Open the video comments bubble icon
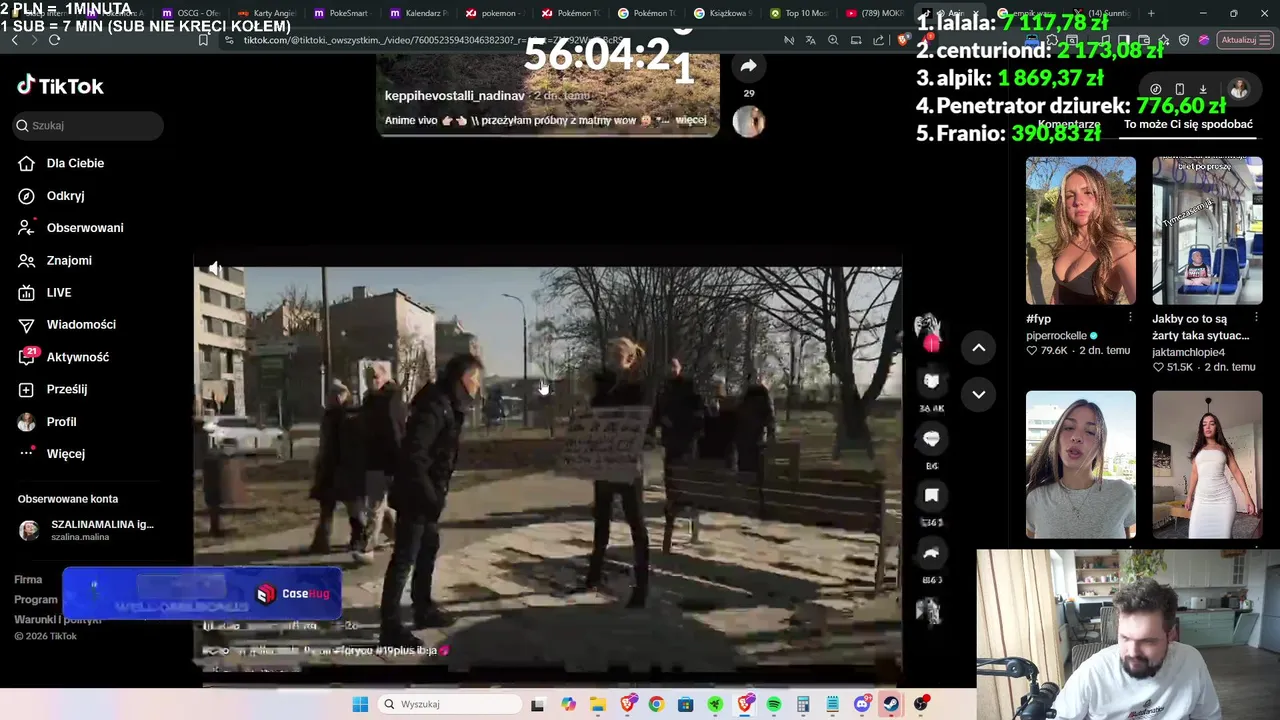 (931, 438)
